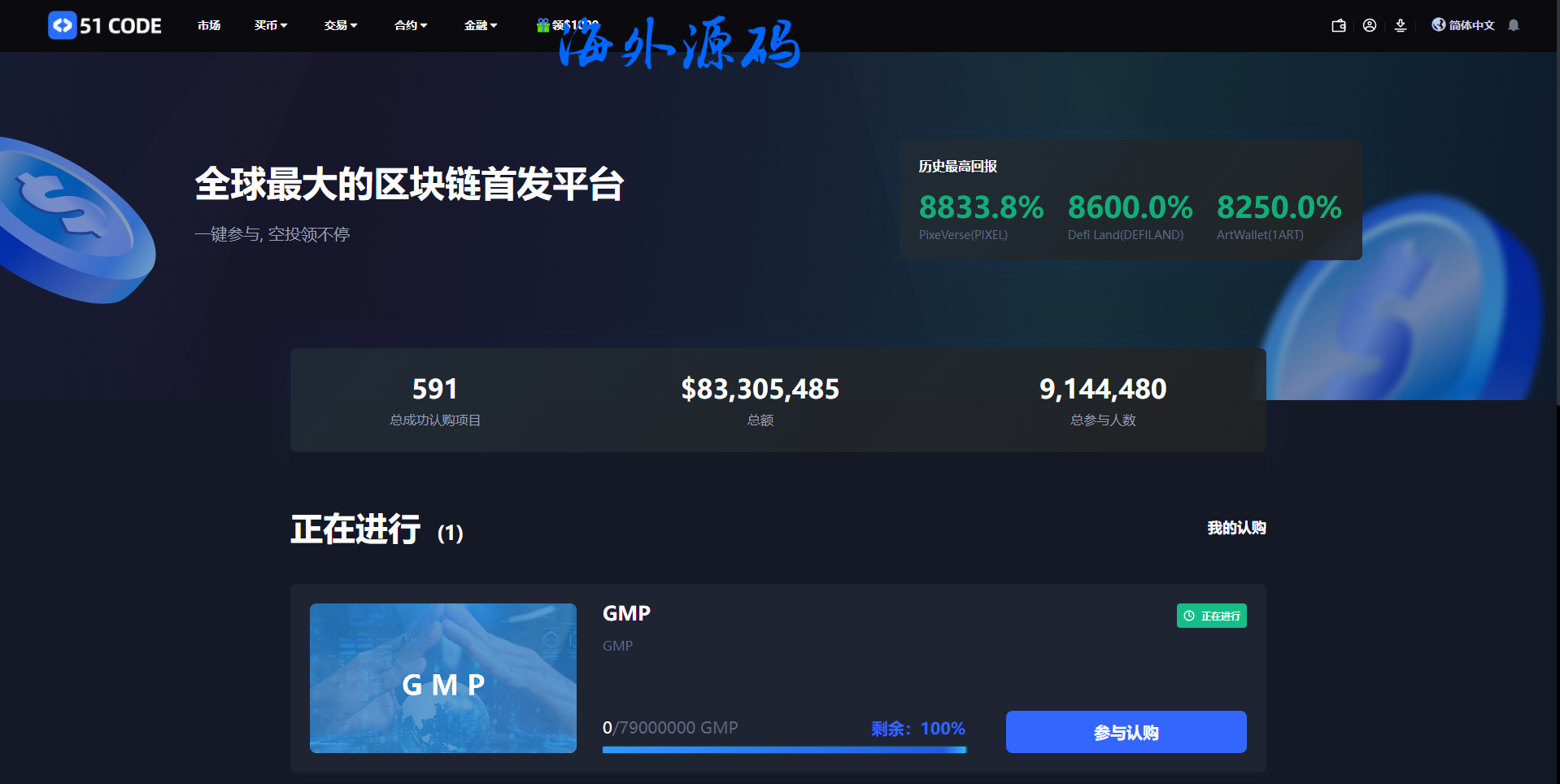The image size is (1560, 784).
Task: Open the 市场 menu item
Action: (209, 25)
